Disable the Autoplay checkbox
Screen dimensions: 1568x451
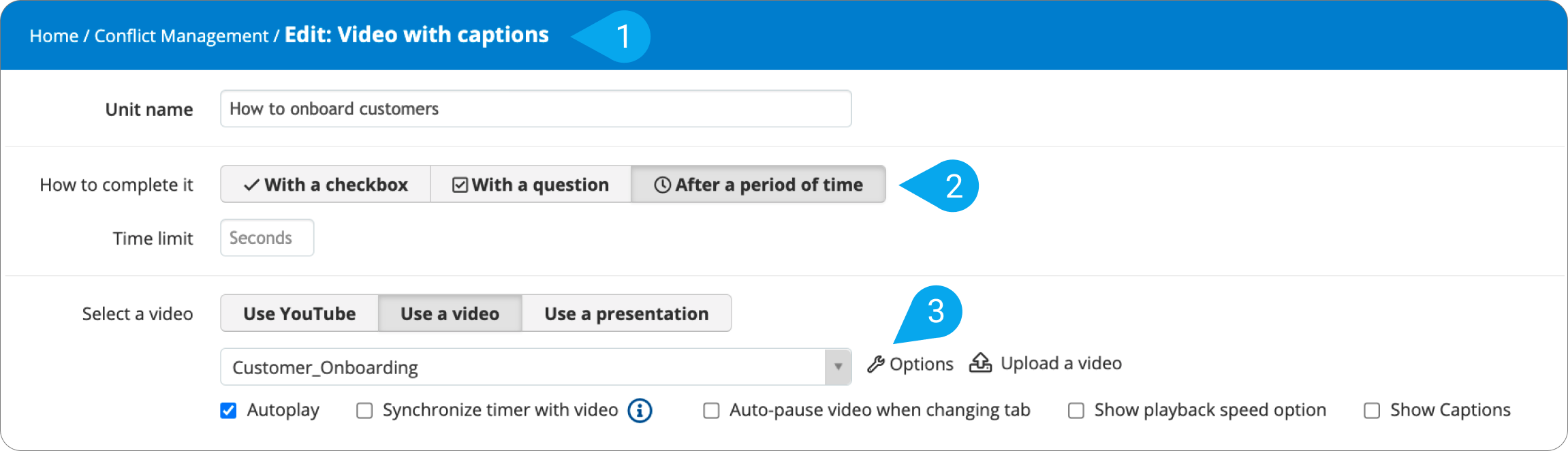pyautogui.click(x=228, y=411)
